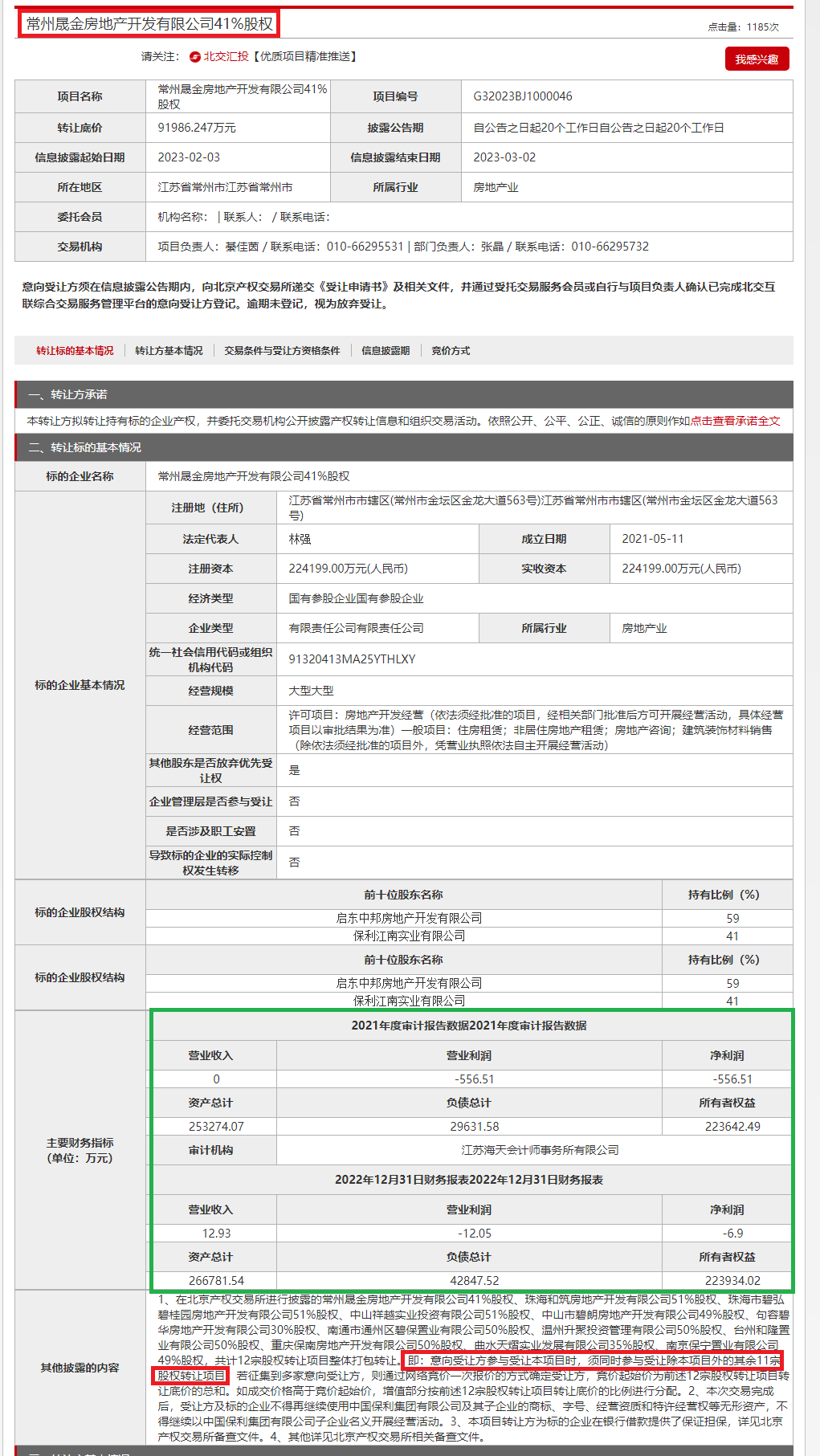The image size is (820, 1456).
Task: Select the 经营范围 description text
Action: pyautogui.click(x=536, y=730)
